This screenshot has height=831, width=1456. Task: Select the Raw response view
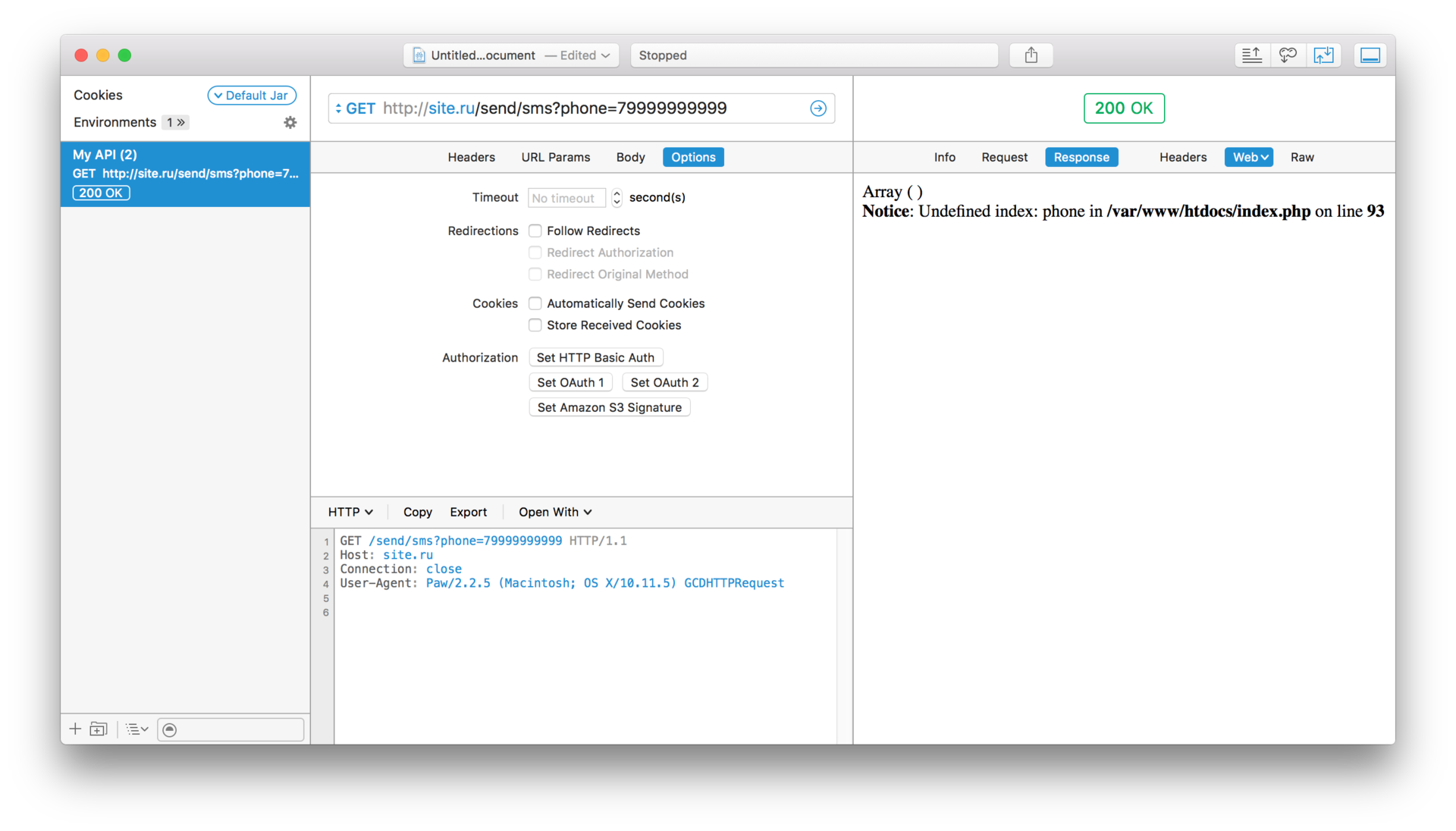tap(1303, 157)
